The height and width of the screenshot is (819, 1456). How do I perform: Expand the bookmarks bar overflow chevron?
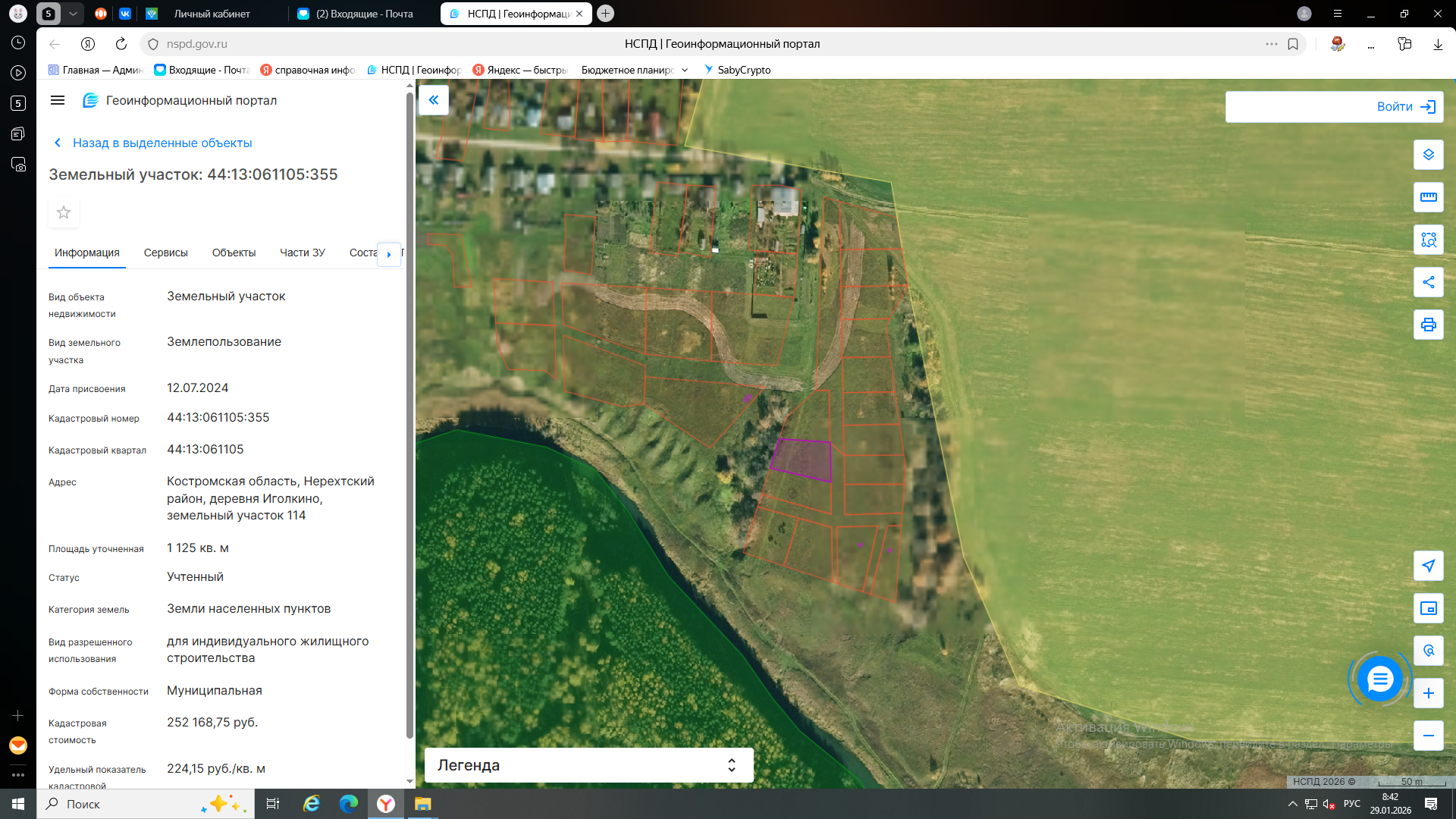point(685,70)
